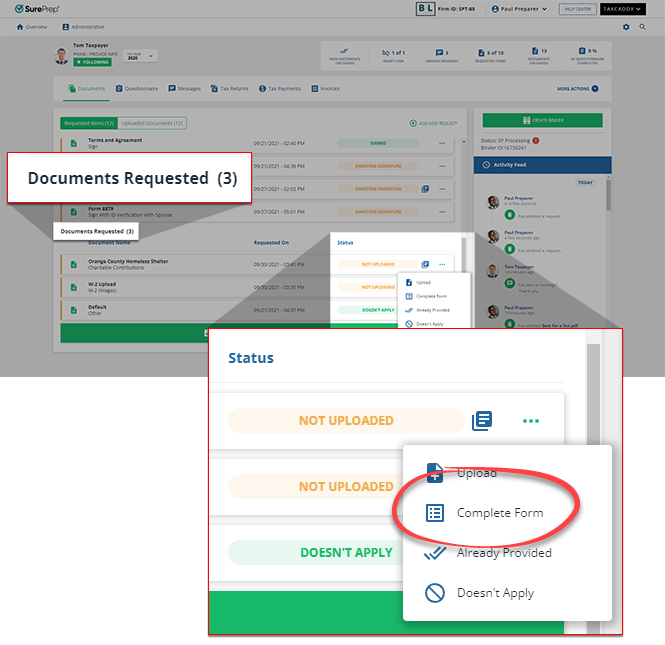Open the Paul Preparer account menu
Screen dimensions: 665x645
519,9
